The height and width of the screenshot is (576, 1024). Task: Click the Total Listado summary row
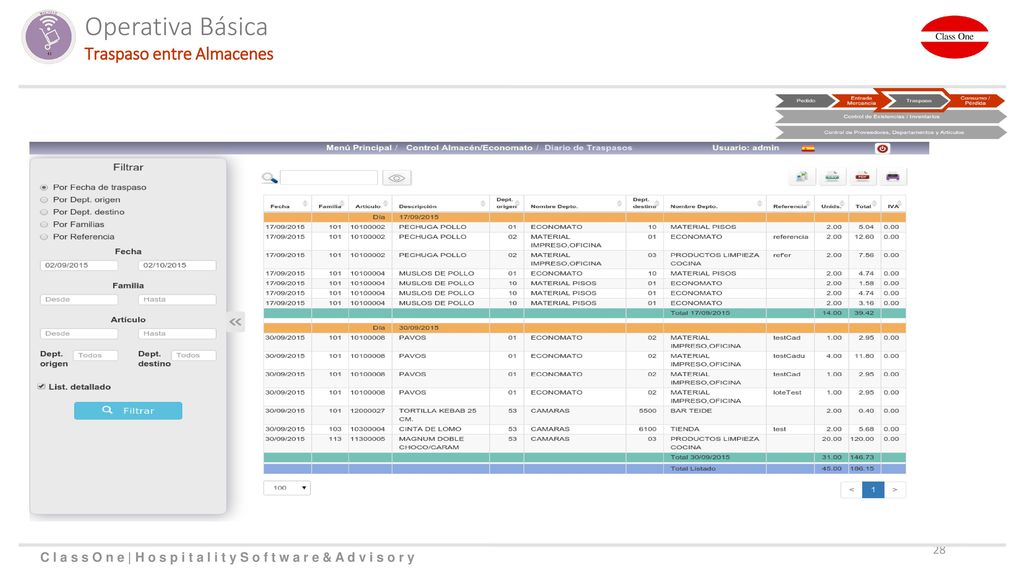click(584, 468)
